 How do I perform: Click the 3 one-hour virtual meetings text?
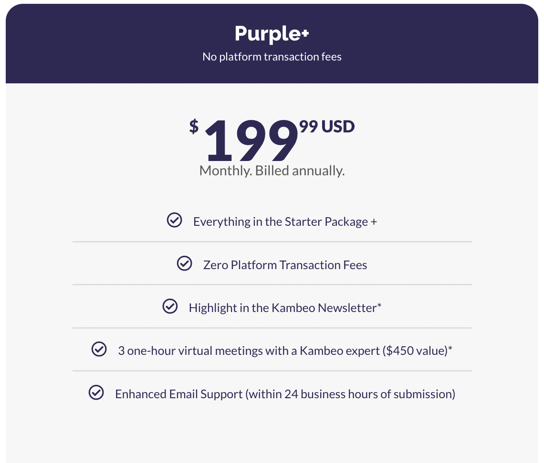tap(283, 351)
